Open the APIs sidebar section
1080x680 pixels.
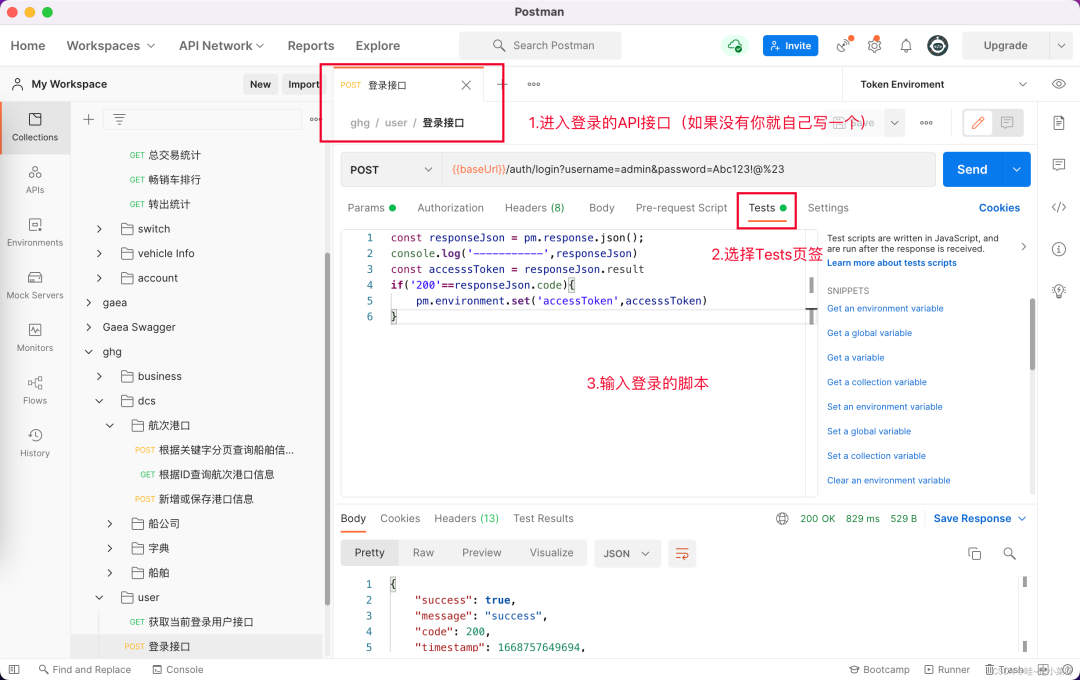tap(34, 180)
